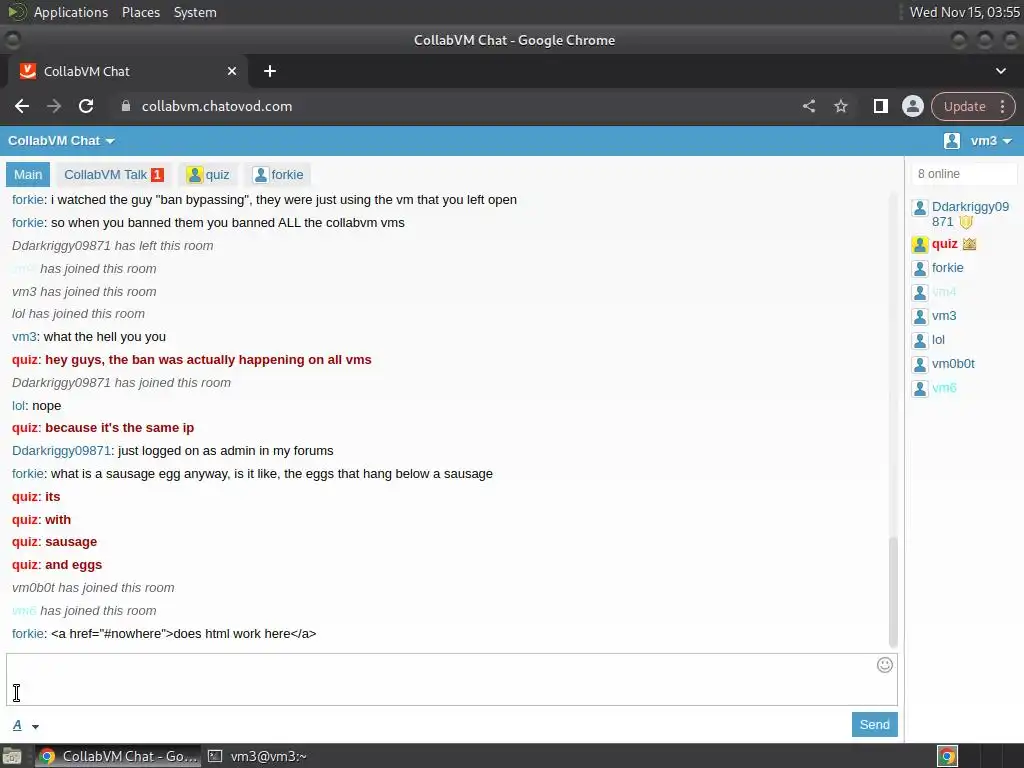Open the Chrome three-dot menu
This screenshot has width=1024, height=768.
[x=1002, y=106]
